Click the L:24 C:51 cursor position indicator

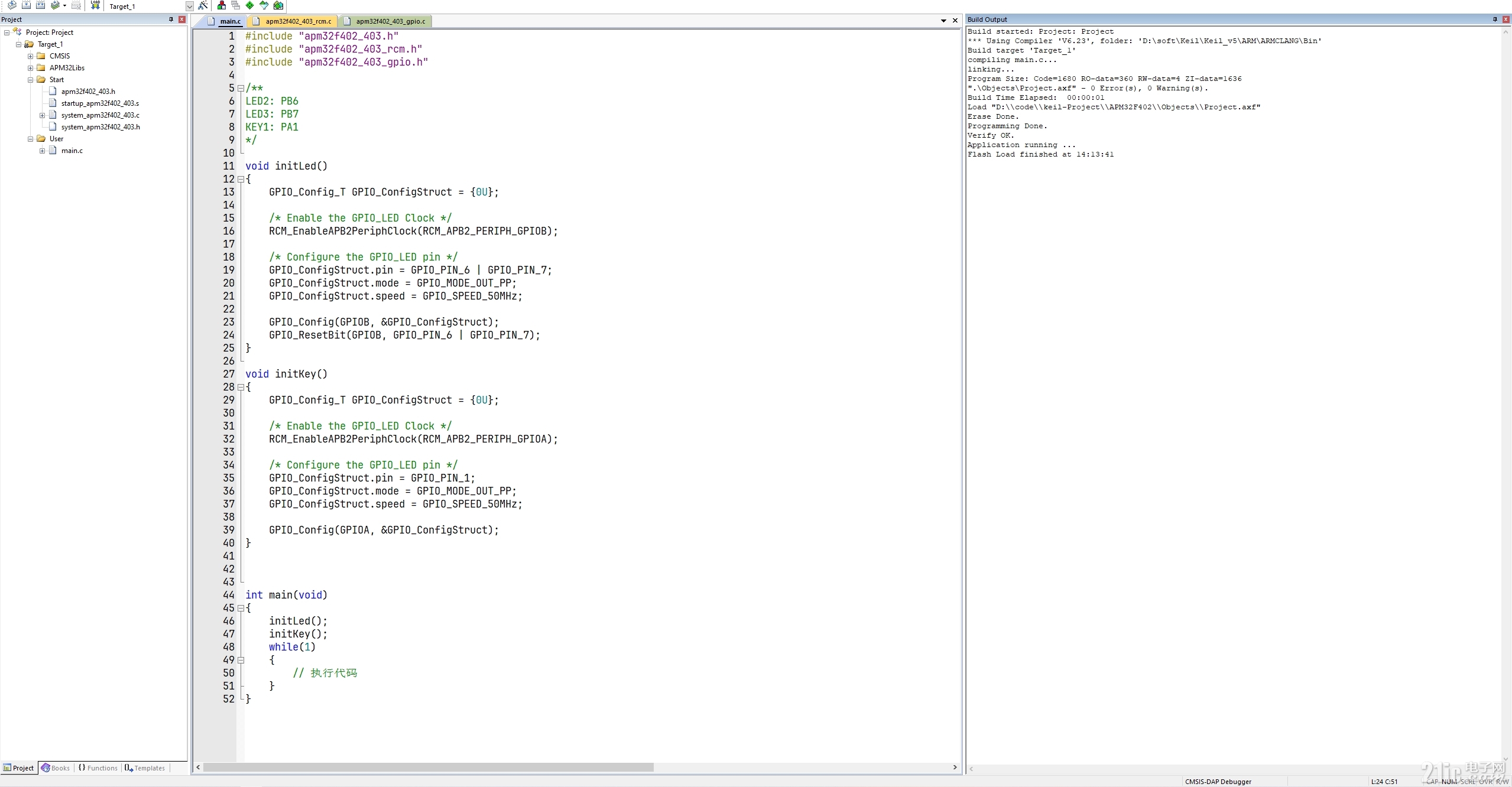click(x=1384, y=782)
